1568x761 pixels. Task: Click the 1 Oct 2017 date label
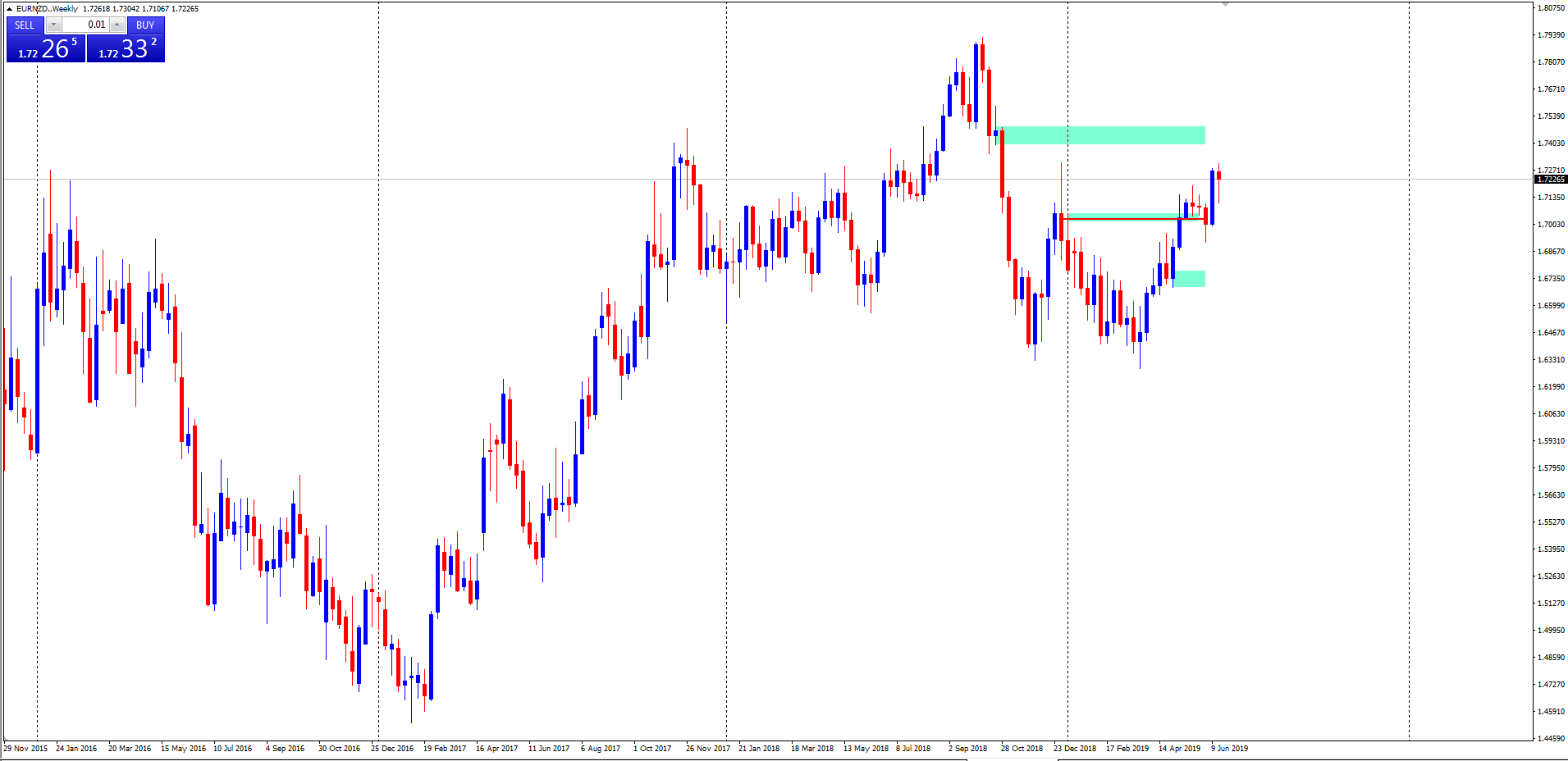coord(651,748)
